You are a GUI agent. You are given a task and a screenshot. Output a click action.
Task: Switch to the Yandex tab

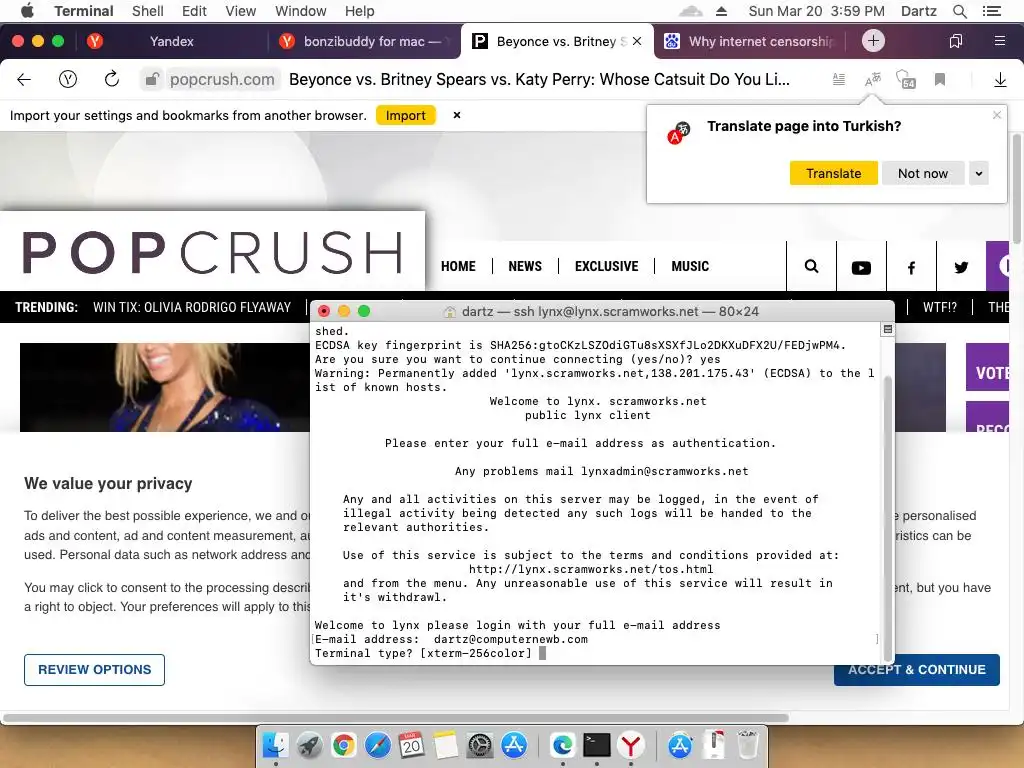(171, 41)
